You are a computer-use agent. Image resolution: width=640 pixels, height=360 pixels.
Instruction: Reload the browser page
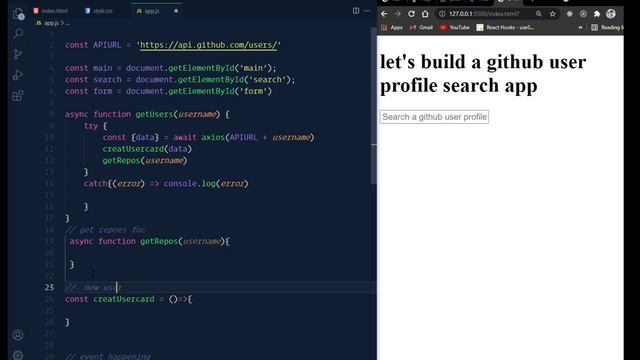pos(411,14)
